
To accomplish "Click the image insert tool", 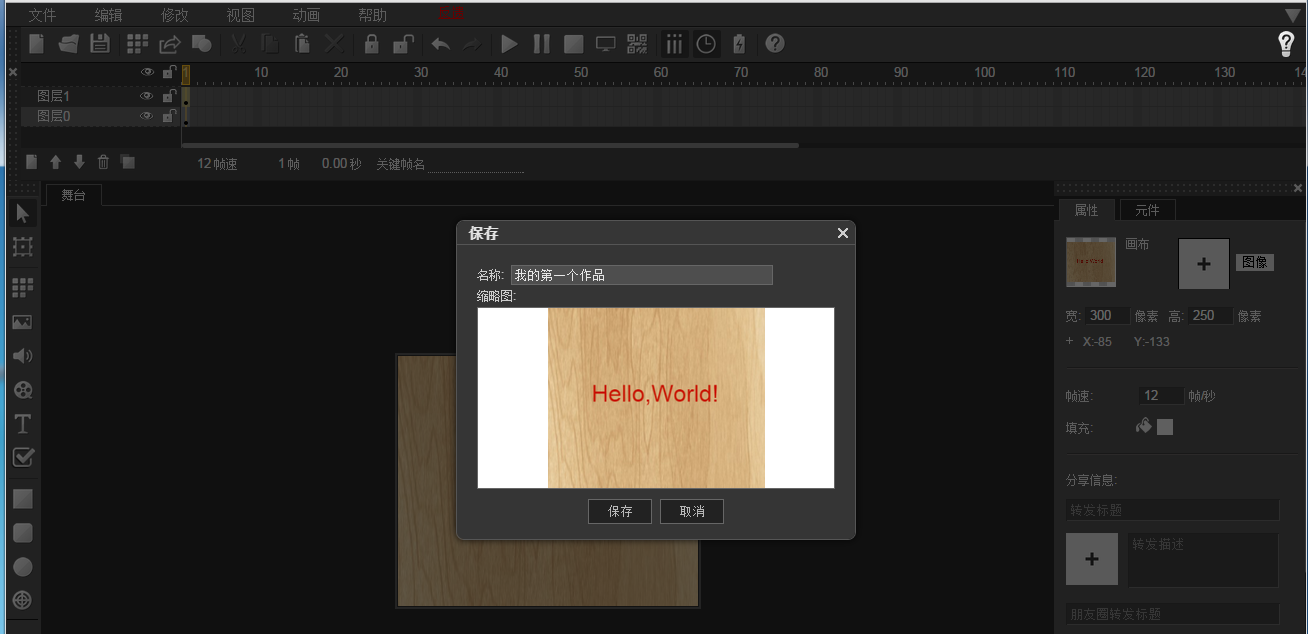I will (22, 322).
